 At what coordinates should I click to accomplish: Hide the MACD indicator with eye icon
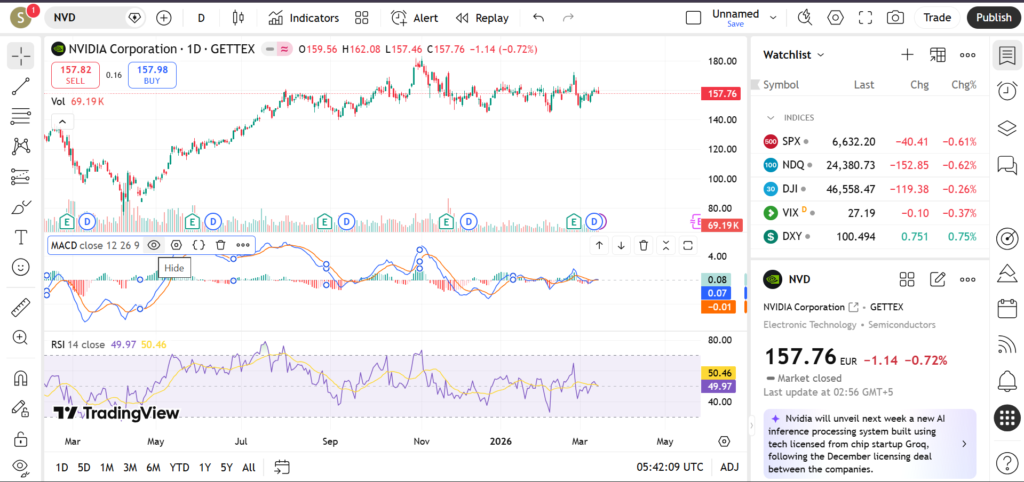point(154,244)
